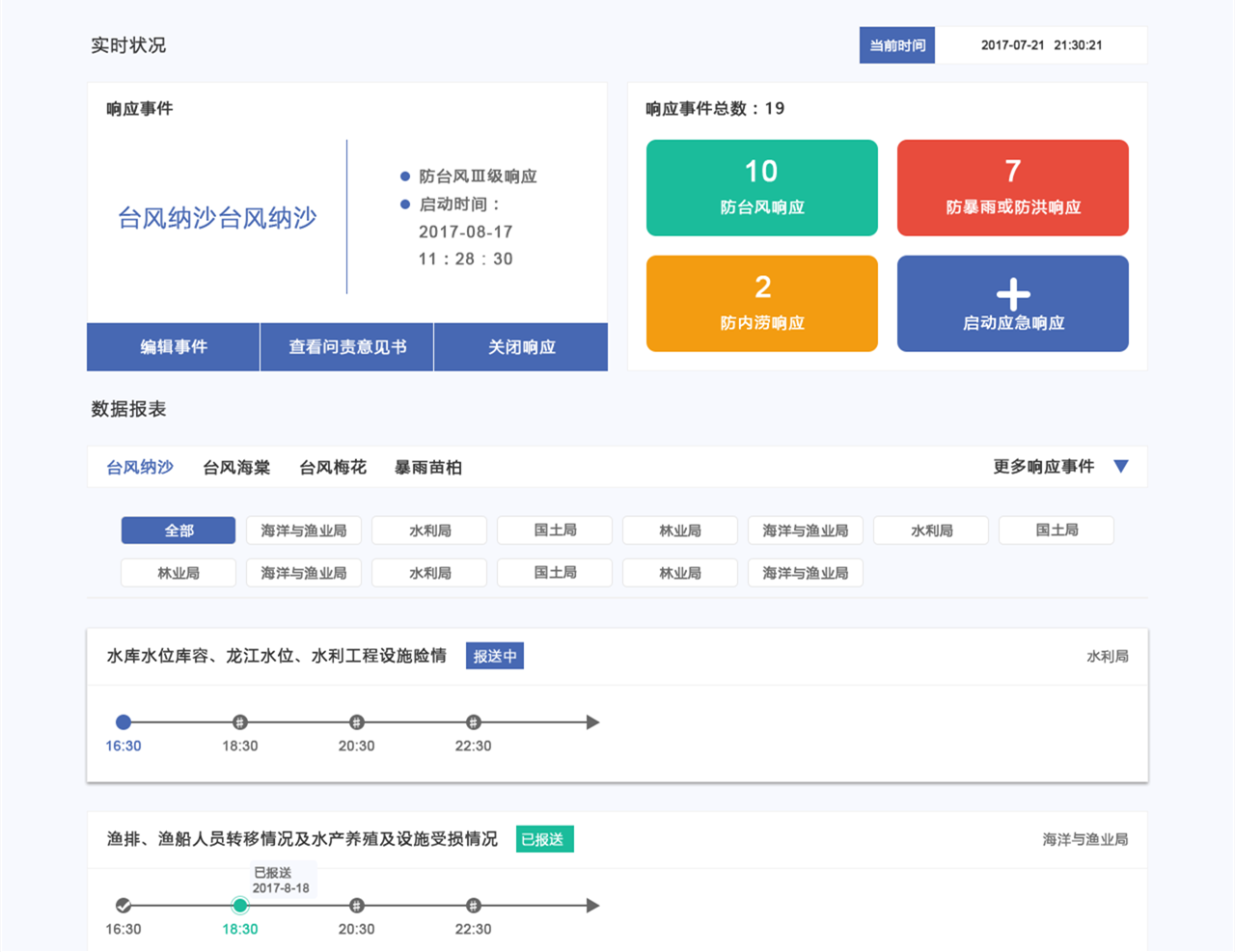
Task: Click the checked 16:30 node under 渔排、渔船
Action: tap(123, 906)
